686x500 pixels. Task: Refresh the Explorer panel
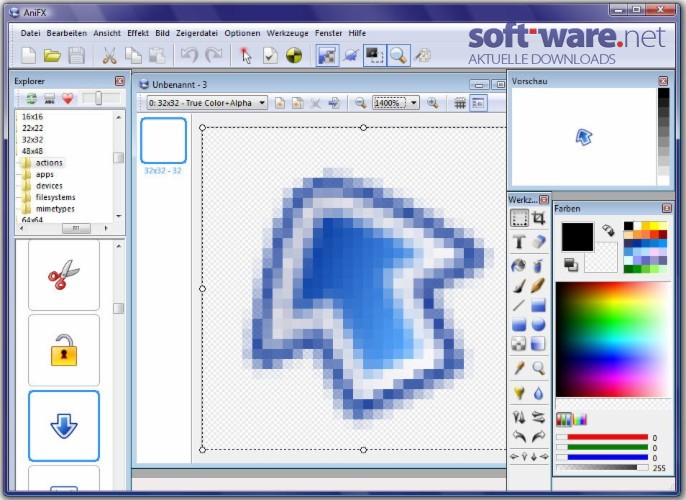coord(31,99)
